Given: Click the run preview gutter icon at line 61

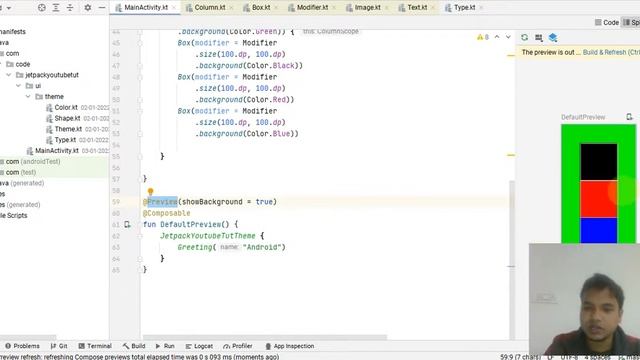Looking at the screenshot, I should [x=127, y=224].
